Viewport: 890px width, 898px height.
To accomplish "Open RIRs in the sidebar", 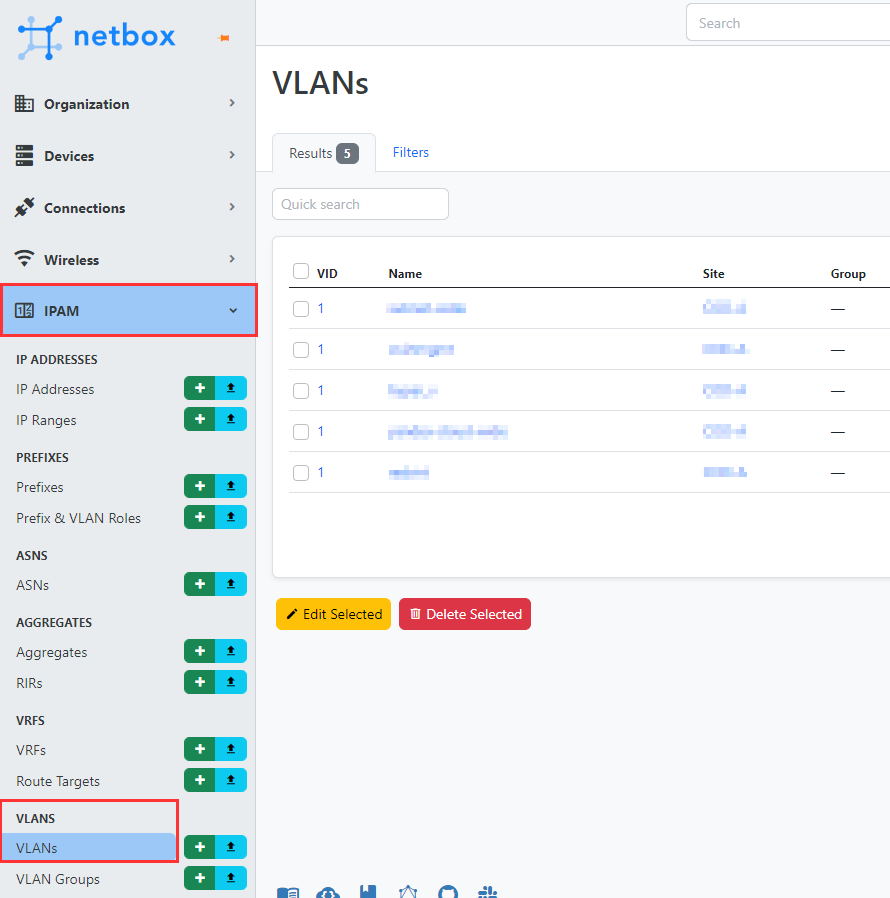I will [x=29, y=683].
